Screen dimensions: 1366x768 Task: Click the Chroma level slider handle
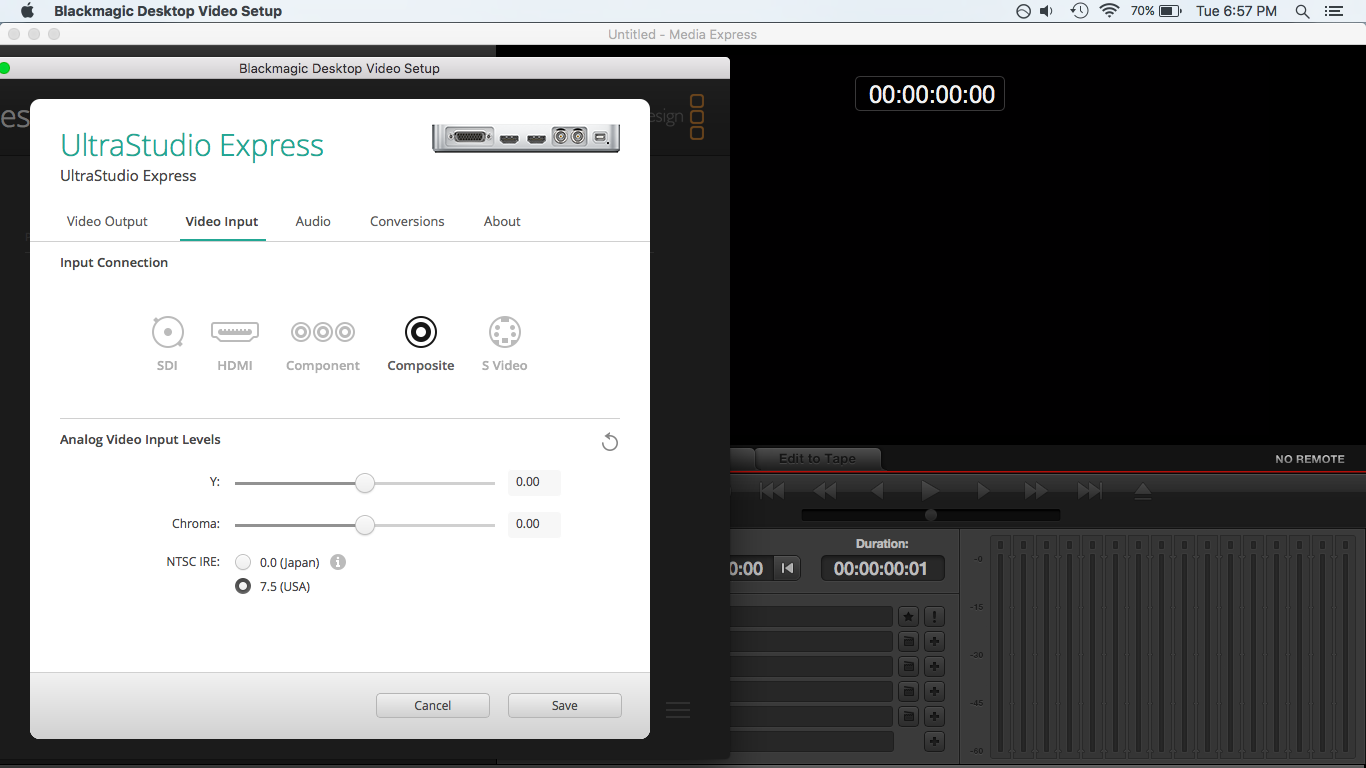coord(365,525)
